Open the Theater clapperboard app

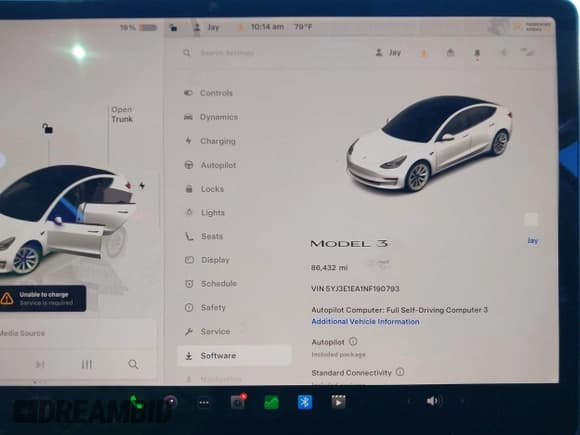tap(338, 402)
